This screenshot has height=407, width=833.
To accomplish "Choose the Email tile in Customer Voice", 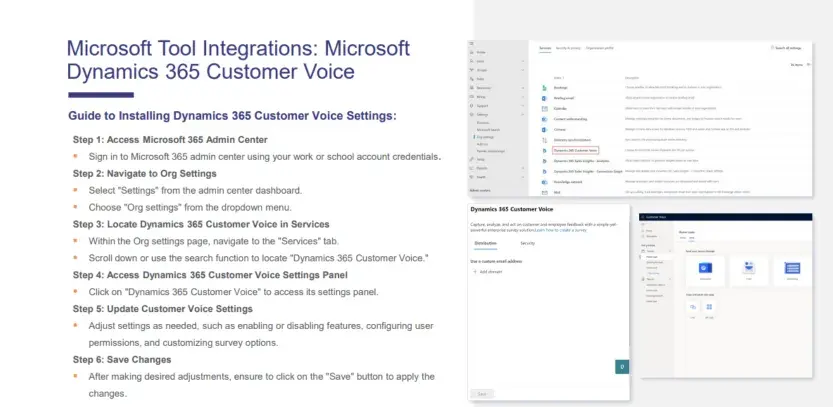I will coord(749,270).
